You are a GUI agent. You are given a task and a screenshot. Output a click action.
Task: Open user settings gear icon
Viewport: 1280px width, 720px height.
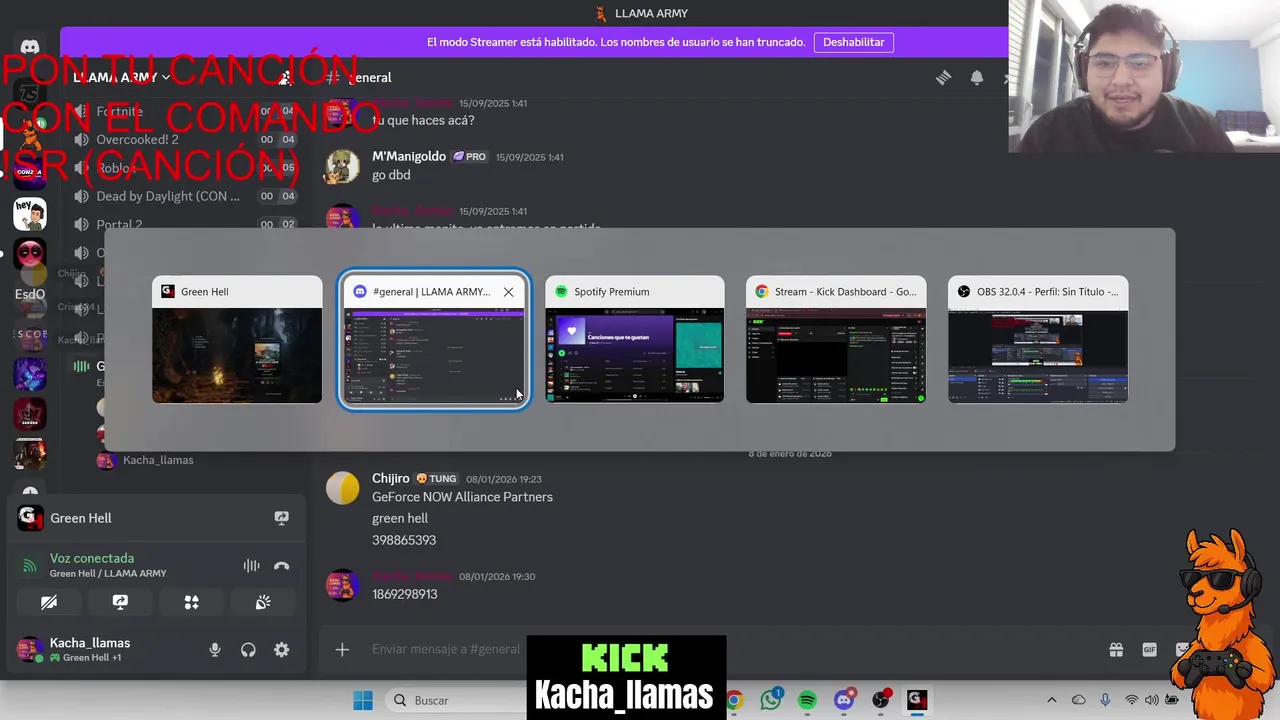point(282,650)
